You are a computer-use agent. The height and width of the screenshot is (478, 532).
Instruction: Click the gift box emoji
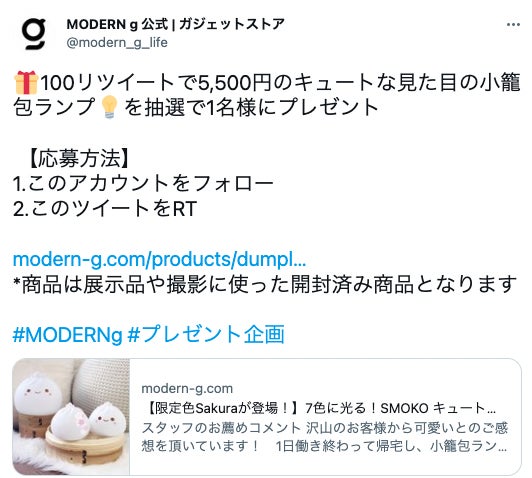tap(26, 82)
